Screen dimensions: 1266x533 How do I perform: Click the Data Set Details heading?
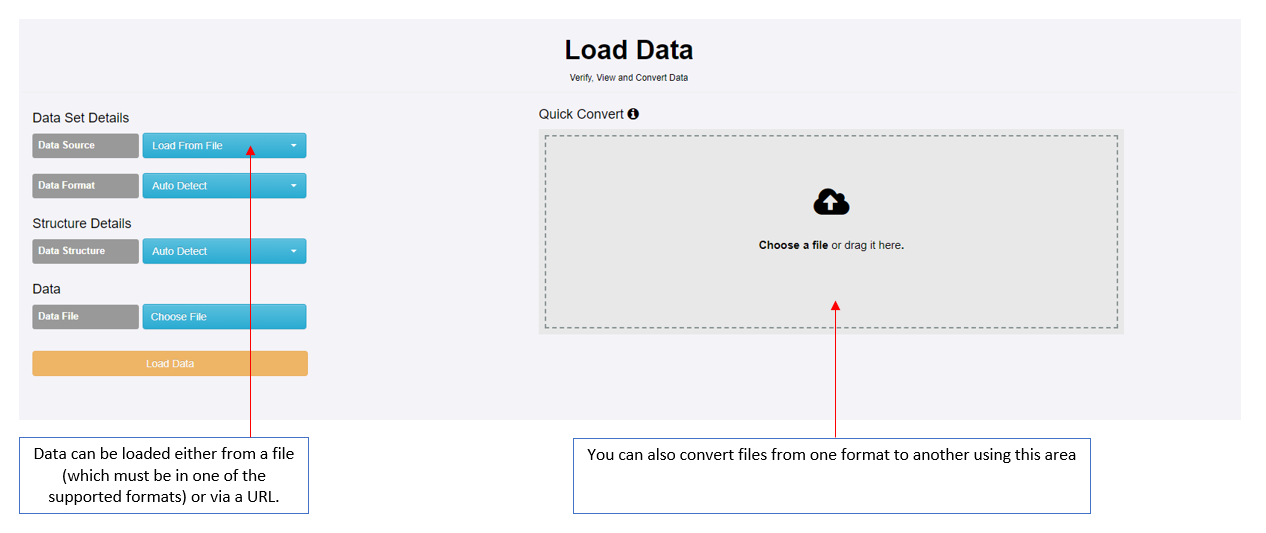click(81, 118)
